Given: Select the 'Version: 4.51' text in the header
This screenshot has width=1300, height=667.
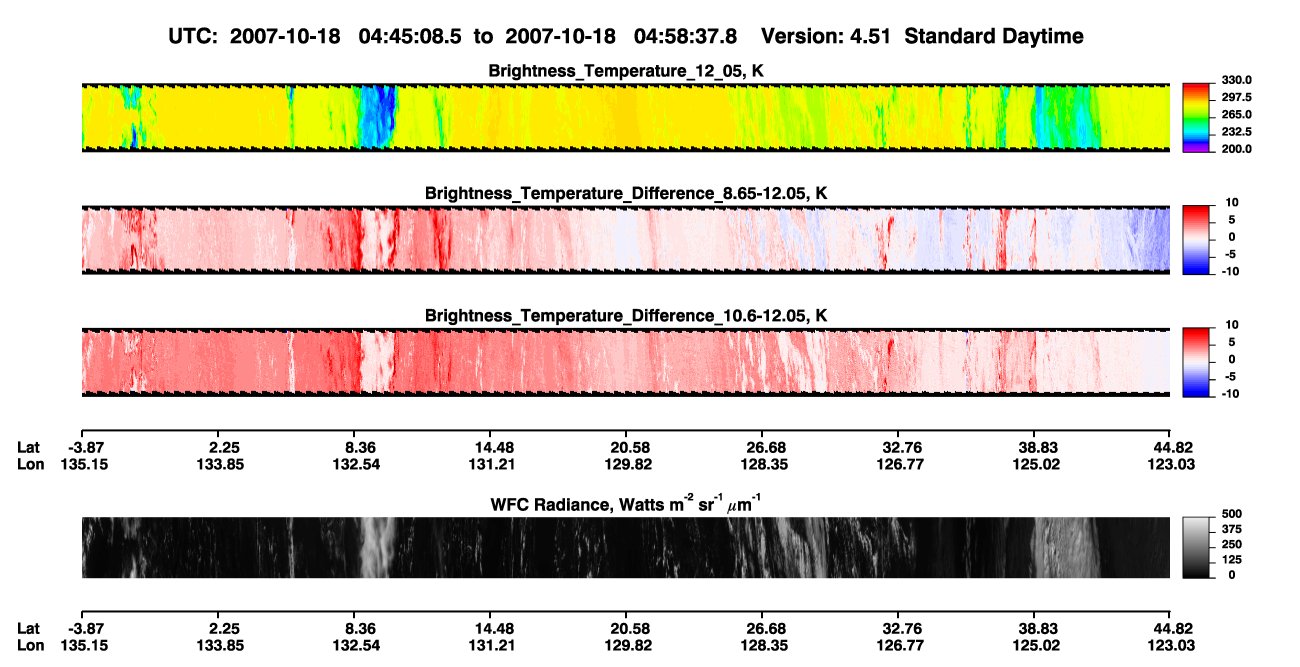Looking at the screenshot, I should tap(824, 36).
